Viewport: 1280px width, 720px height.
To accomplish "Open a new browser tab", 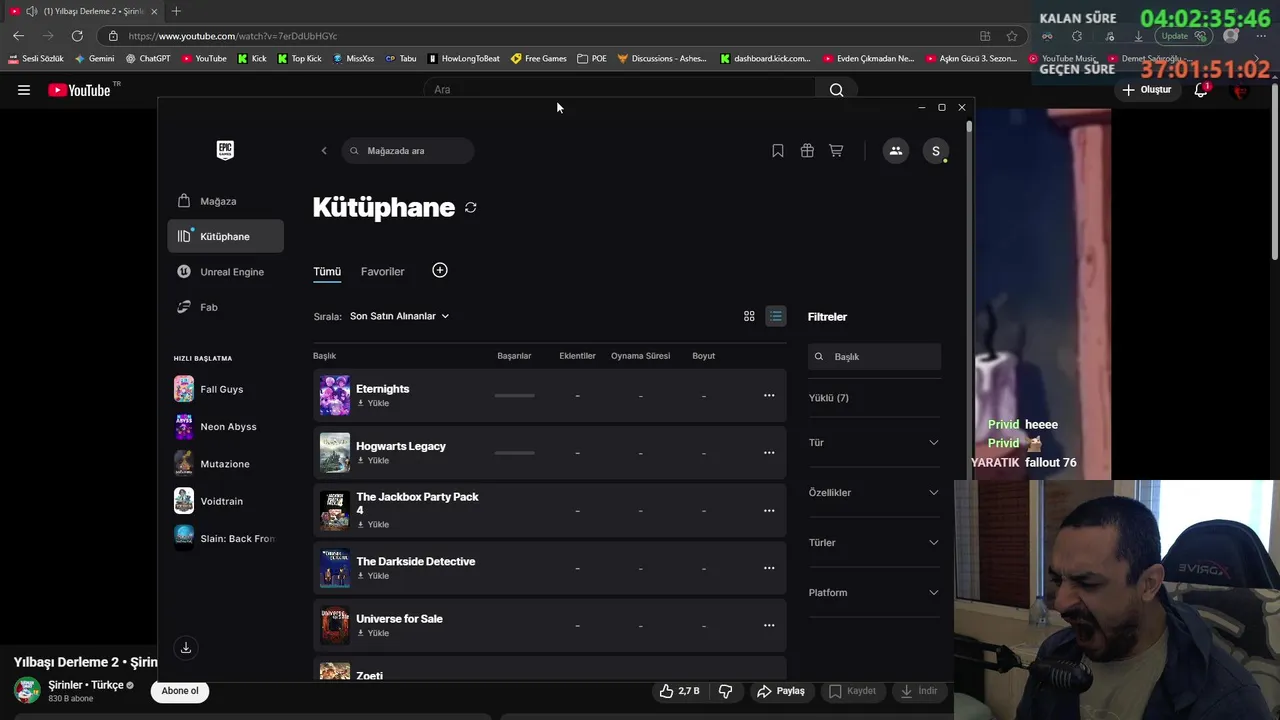I will [x=176, y=11].
